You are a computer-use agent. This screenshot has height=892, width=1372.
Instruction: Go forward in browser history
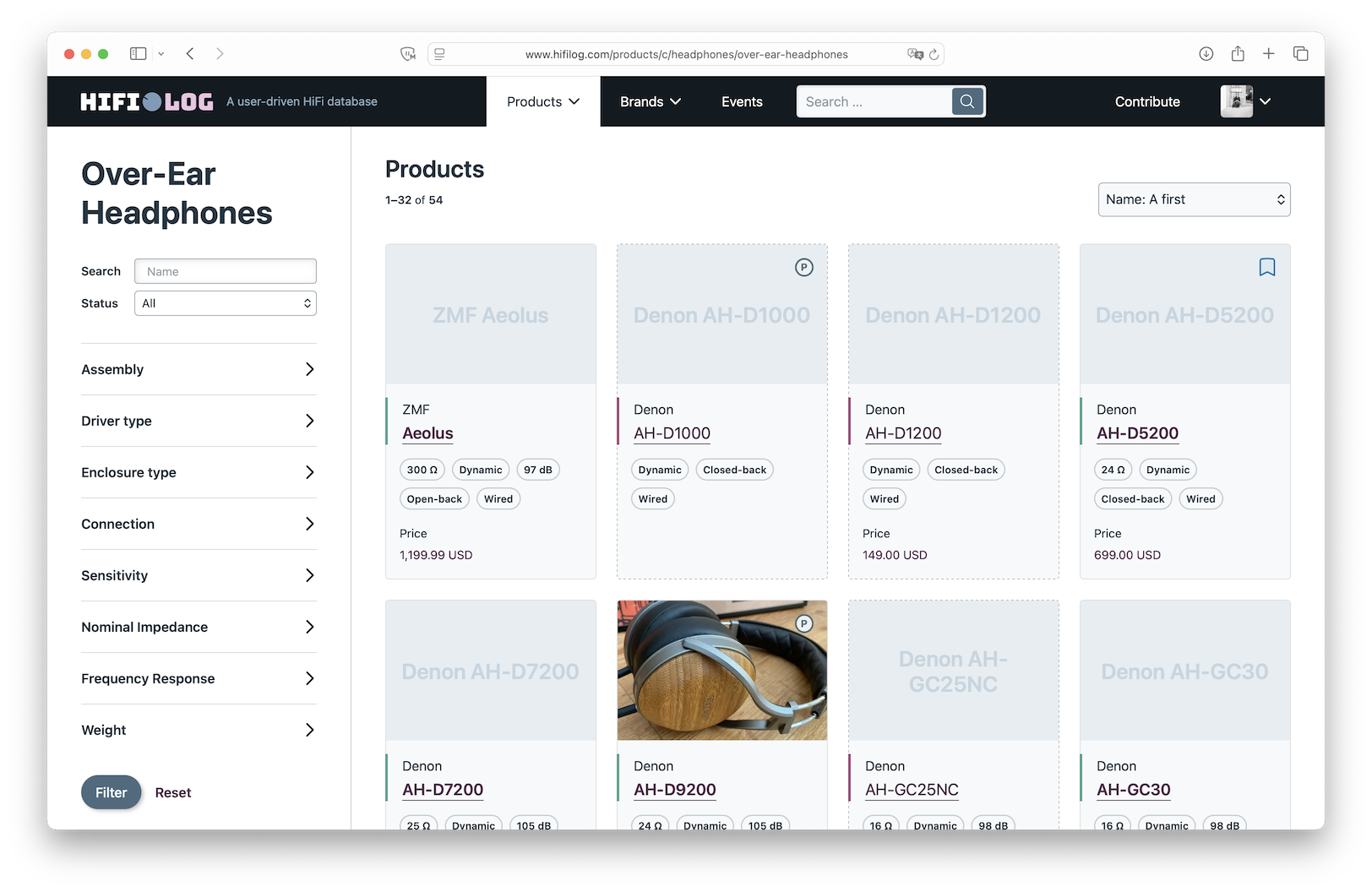(x=220, y=54)
